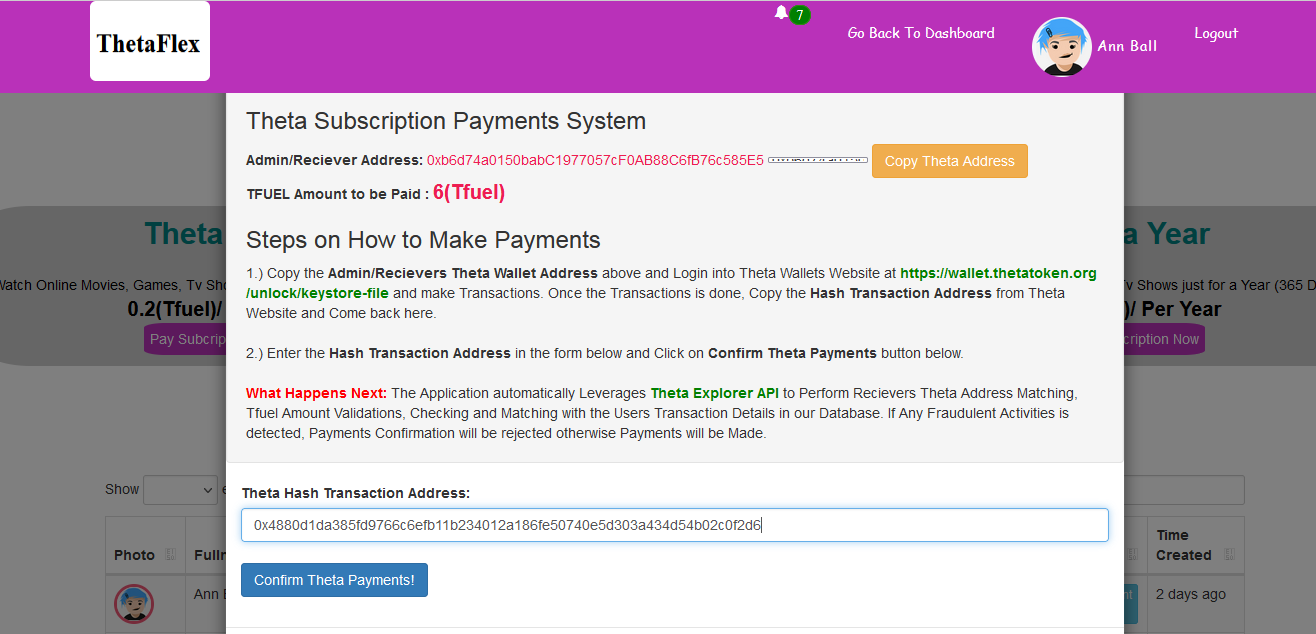This screenshot has width=1316, height=634.
Task: Copy Theta Address button
Action: (950, 161)
